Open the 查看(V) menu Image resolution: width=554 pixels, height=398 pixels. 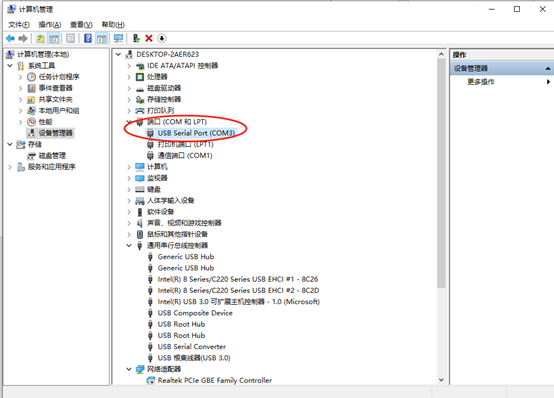pyautogui.click(x=81, y=24)
